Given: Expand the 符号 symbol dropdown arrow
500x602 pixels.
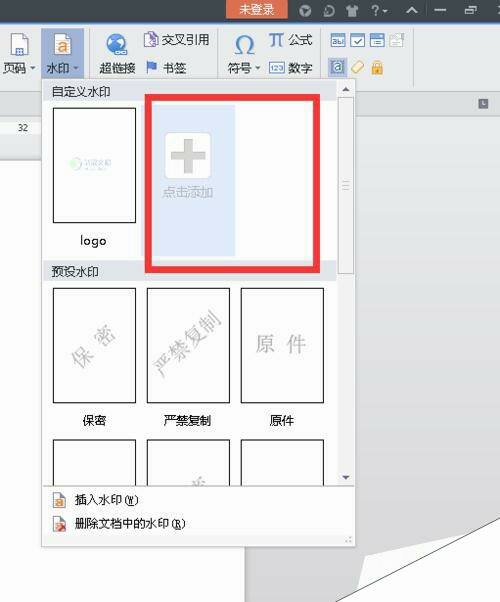Looking at the screenshot, I should pyautogui.click(x=258, y=68).
